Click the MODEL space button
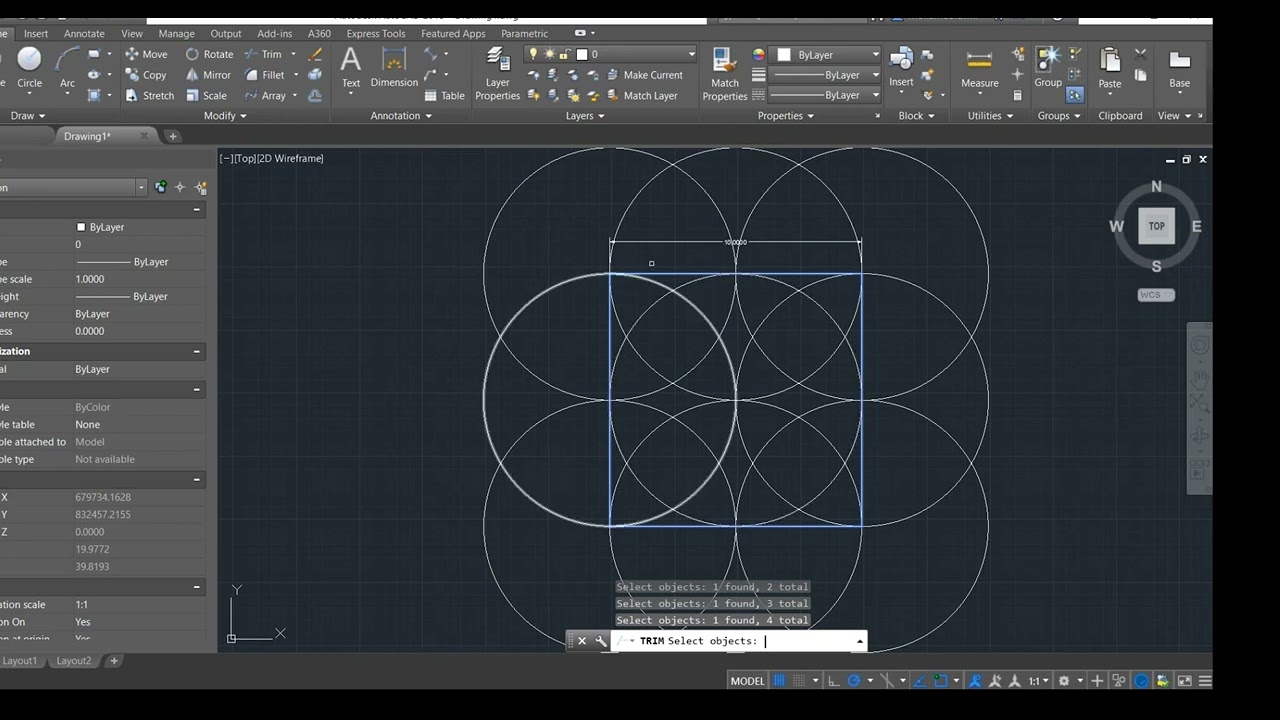 tap(747, 681)
